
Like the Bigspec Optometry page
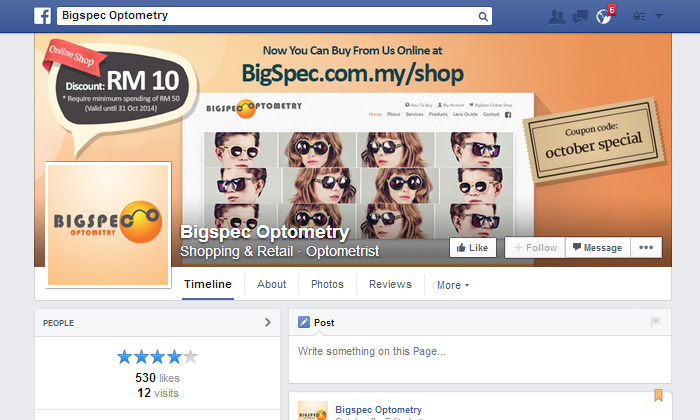click(x=473, y=248)
